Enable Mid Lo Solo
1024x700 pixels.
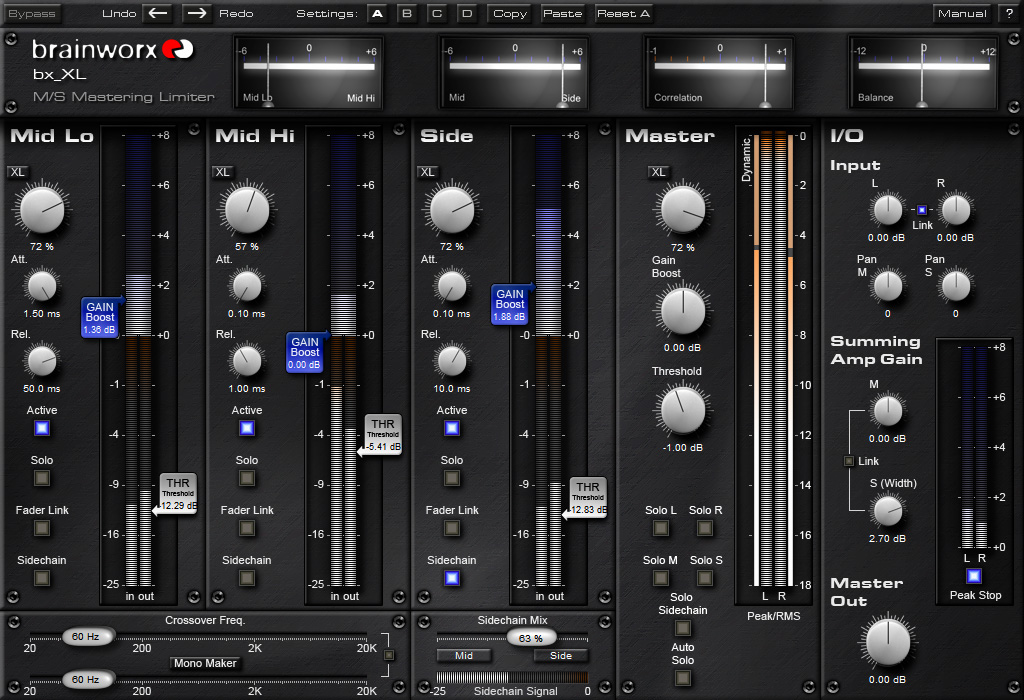point(42,478)
